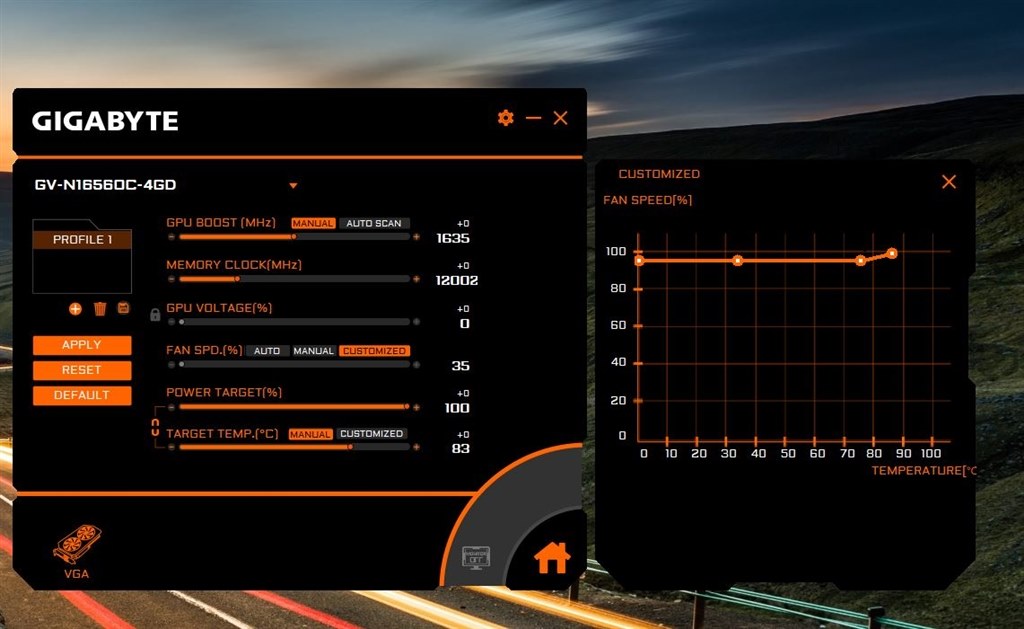Click the Memory Clock value 12002
Image resolution: width=1024 pixels, height=629 pixels.
pyautogui.click(x=456, y=281)
